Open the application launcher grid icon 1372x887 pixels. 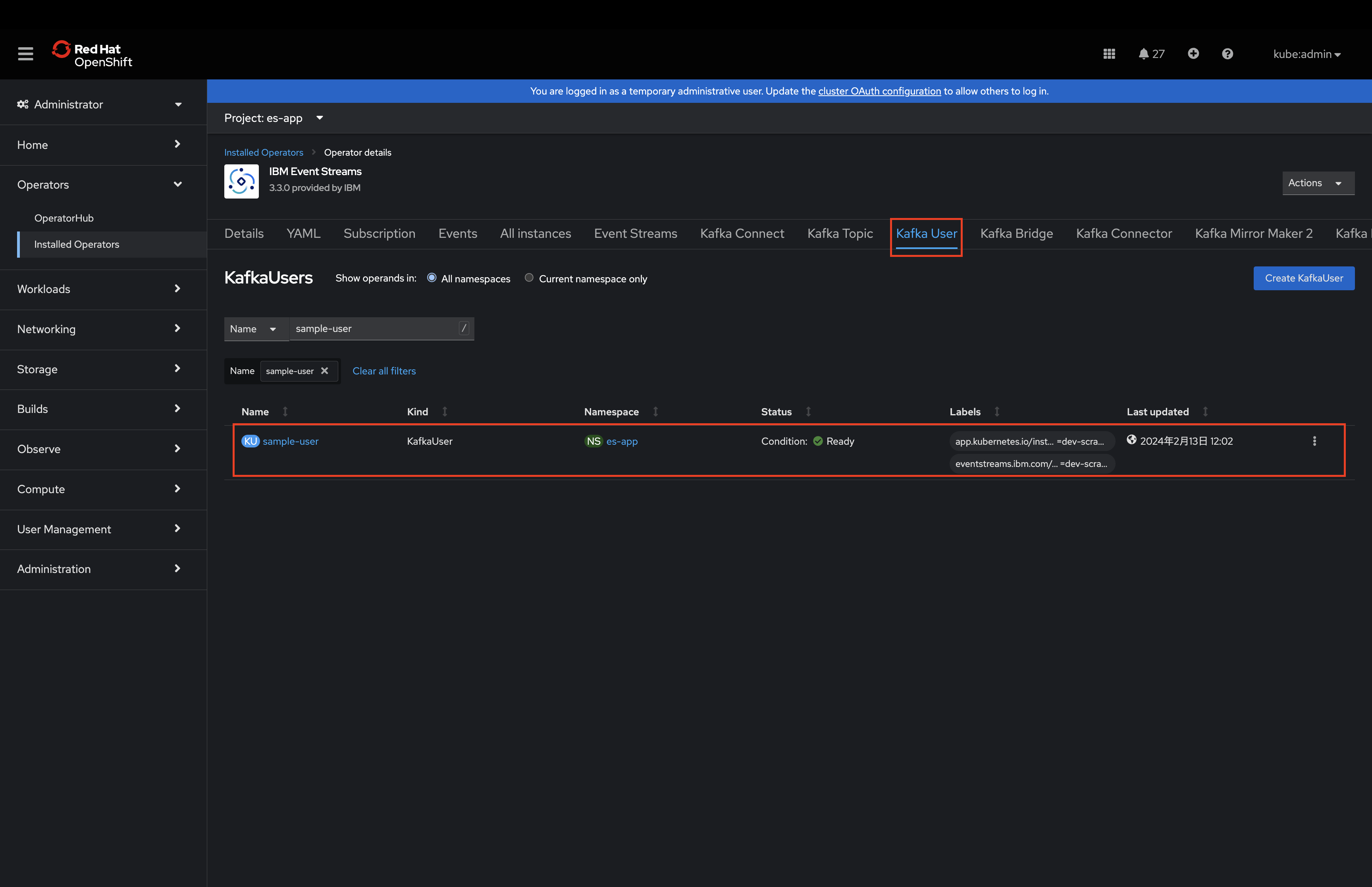1109,54
